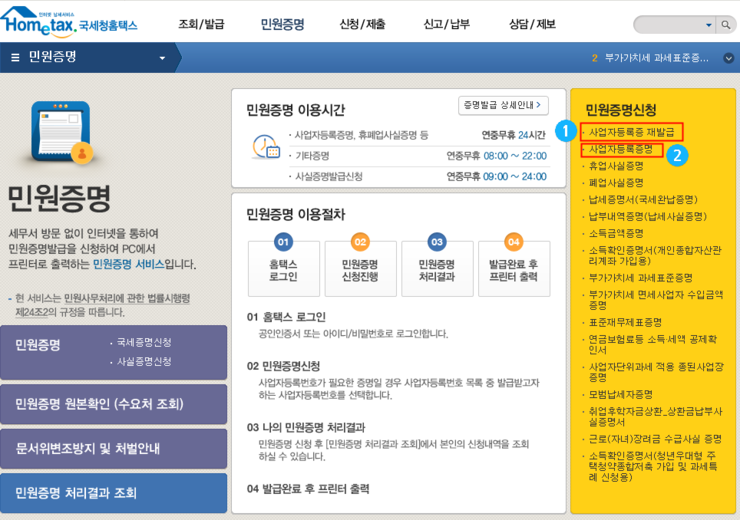Click the Hometax 국세청홈택스 logo
The image size is (740, 520).
click(69, 22)
